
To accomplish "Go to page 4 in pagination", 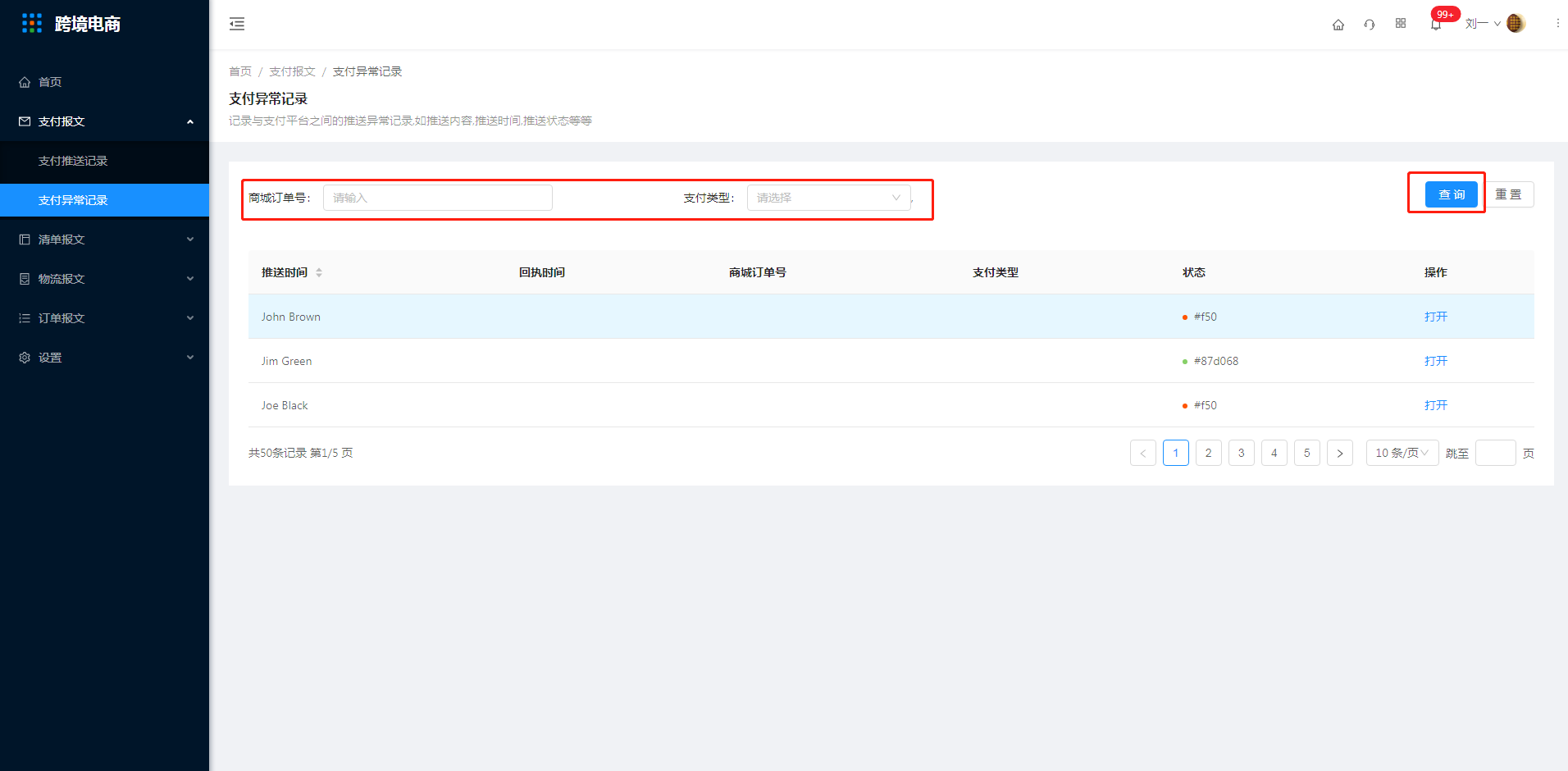I will pyautogui.click(x=1274, y=453).
